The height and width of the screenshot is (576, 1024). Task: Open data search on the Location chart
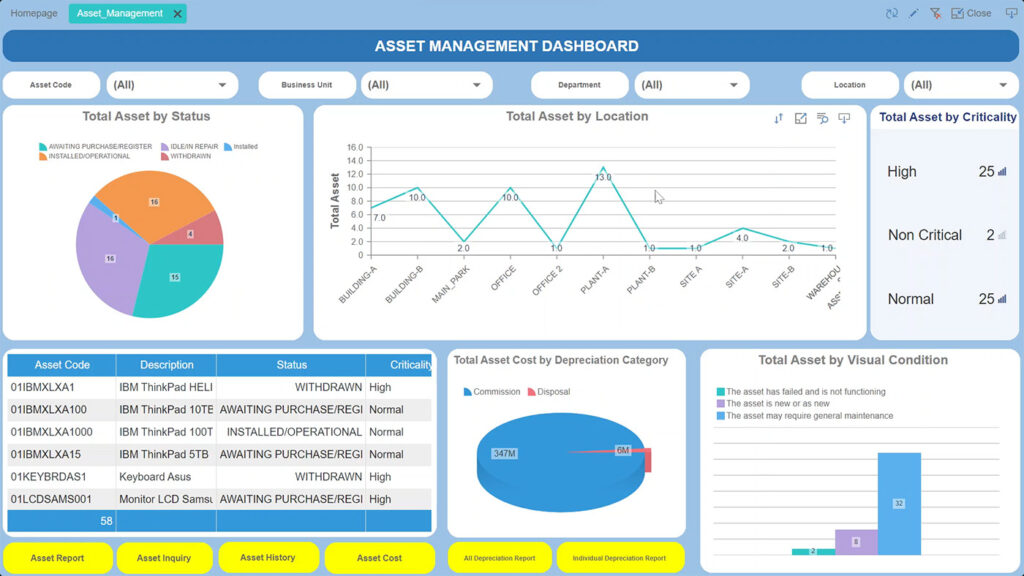click(822, 118)
